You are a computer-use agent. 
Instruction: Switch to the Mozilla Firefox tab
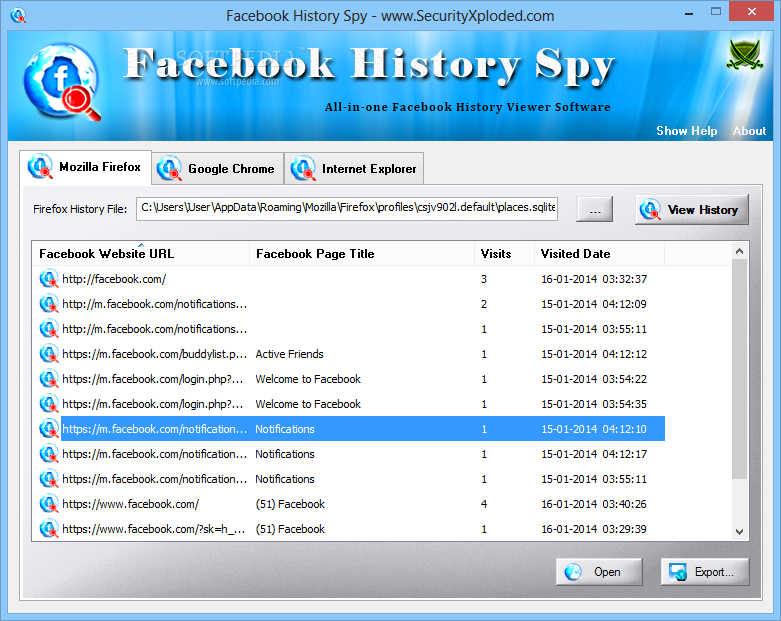pos(85,167)
